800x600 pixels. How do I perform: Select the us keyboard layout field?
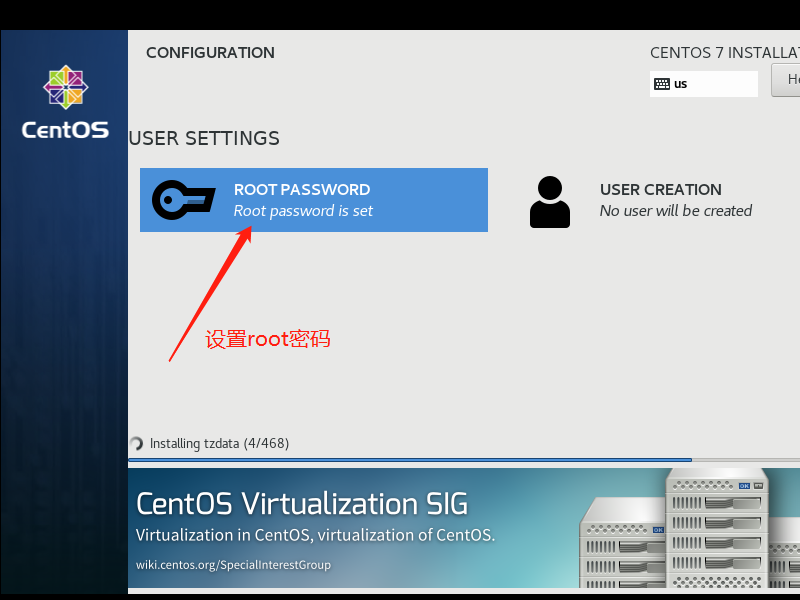tap(704, 84)
